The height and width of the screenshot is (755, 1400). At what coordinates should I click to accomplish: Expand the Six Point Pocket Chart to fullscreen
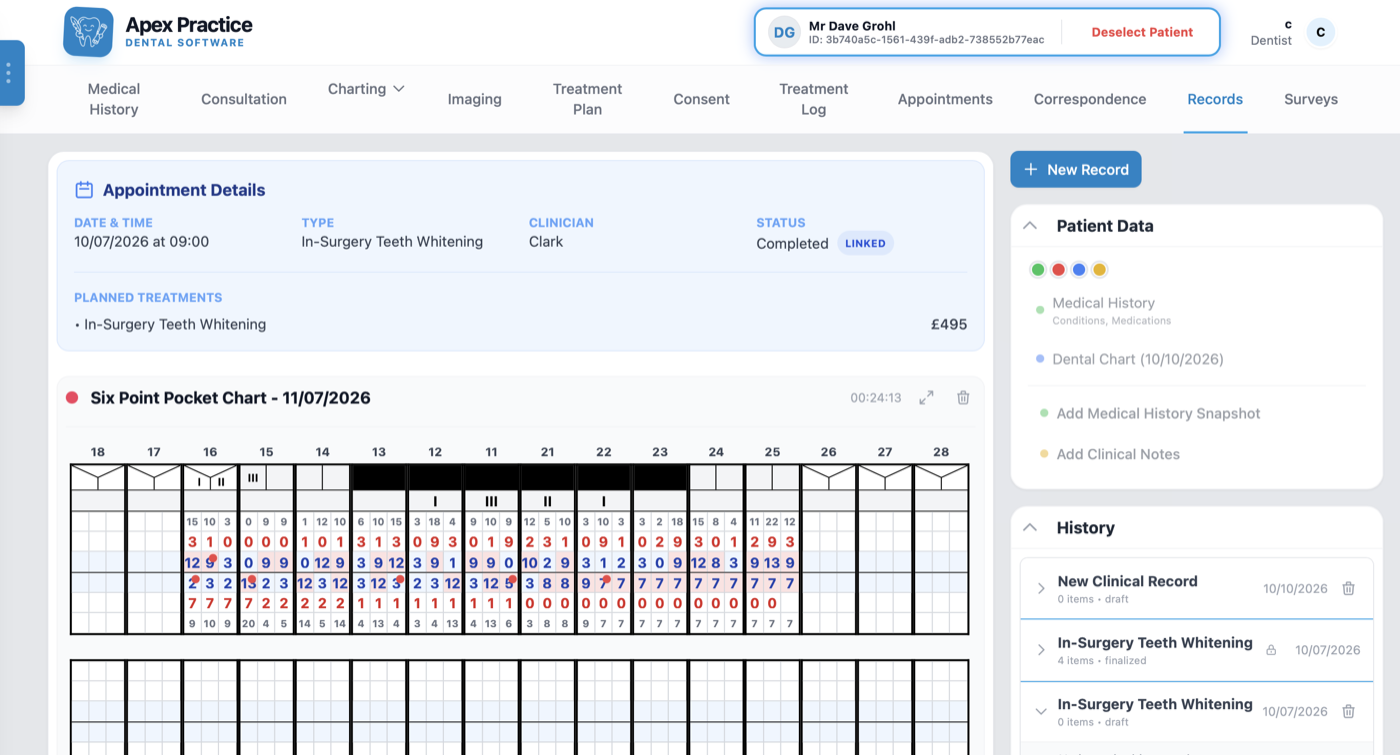926,397
